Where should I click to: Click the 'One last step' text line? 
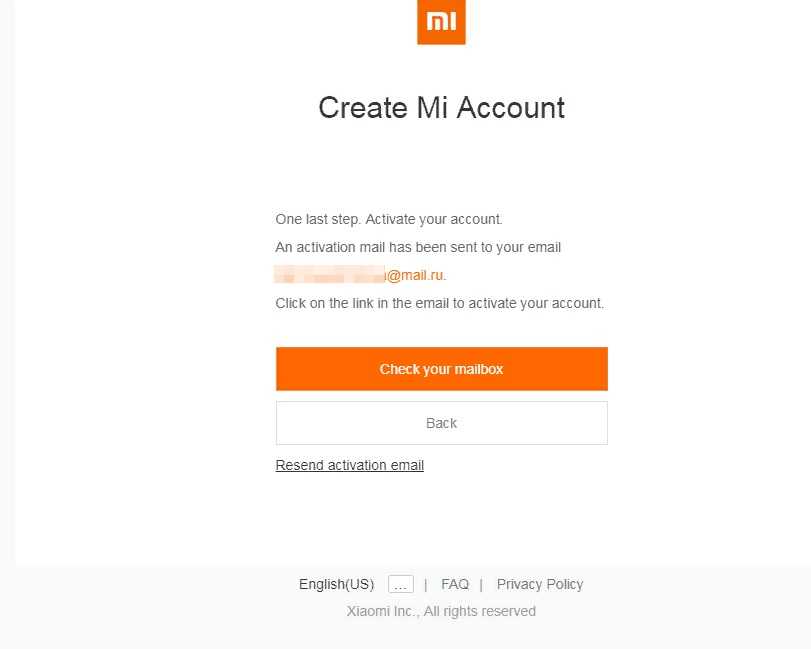(x=388, y=219)
